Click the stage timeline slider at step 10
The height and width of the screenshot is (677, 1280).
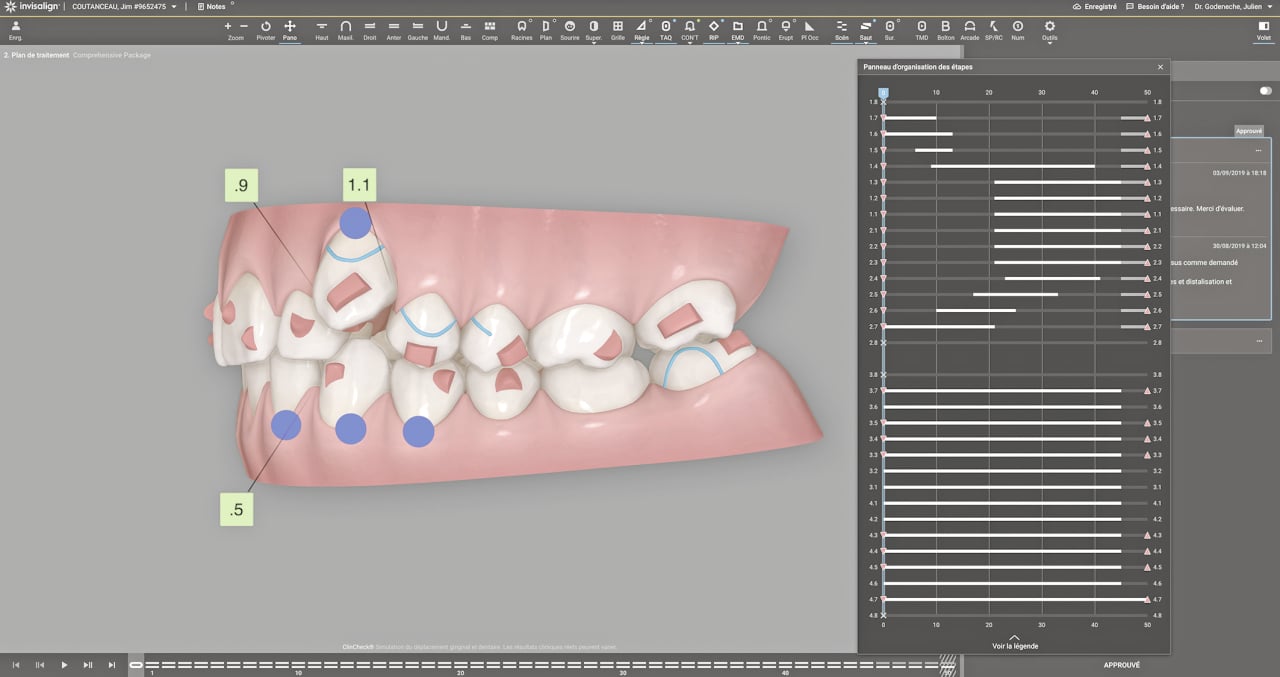coord(298,664)
